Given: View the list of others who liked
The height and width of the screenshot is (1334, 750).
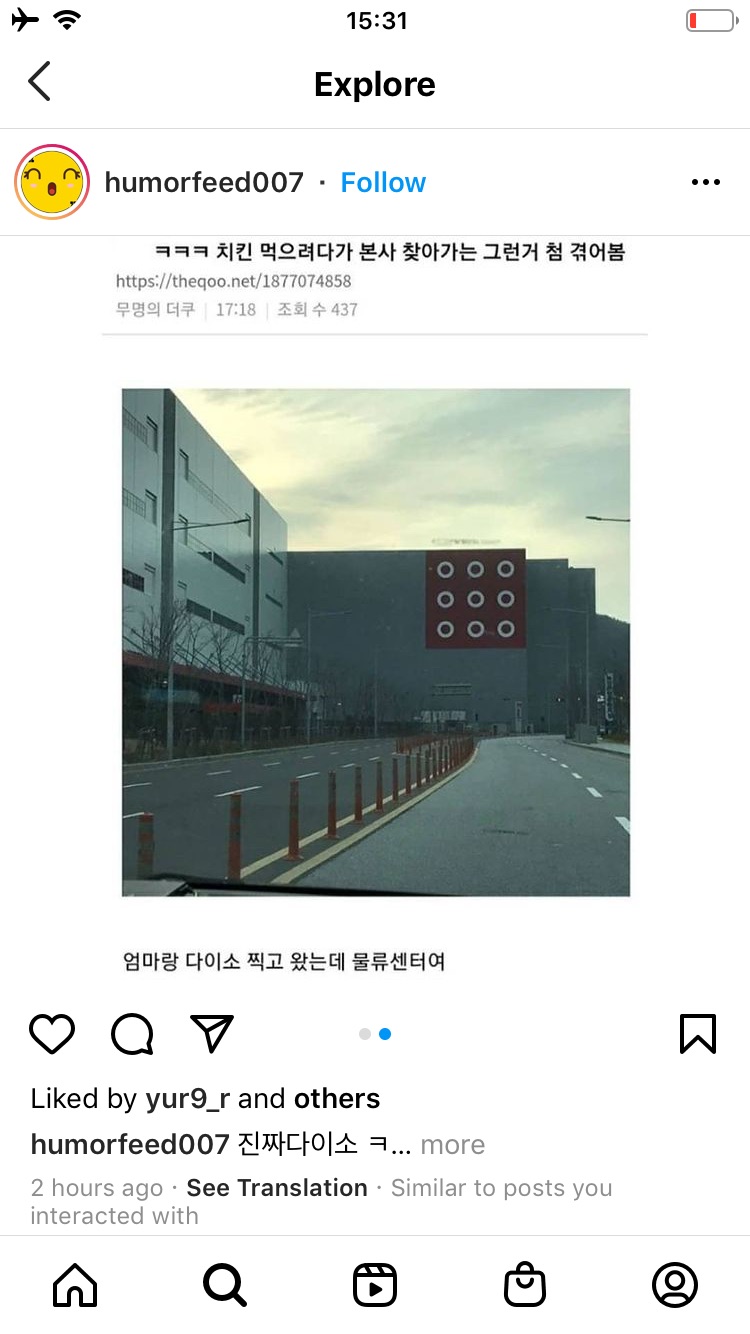Looking at the screenshot, I should [x=337, y=1099].
